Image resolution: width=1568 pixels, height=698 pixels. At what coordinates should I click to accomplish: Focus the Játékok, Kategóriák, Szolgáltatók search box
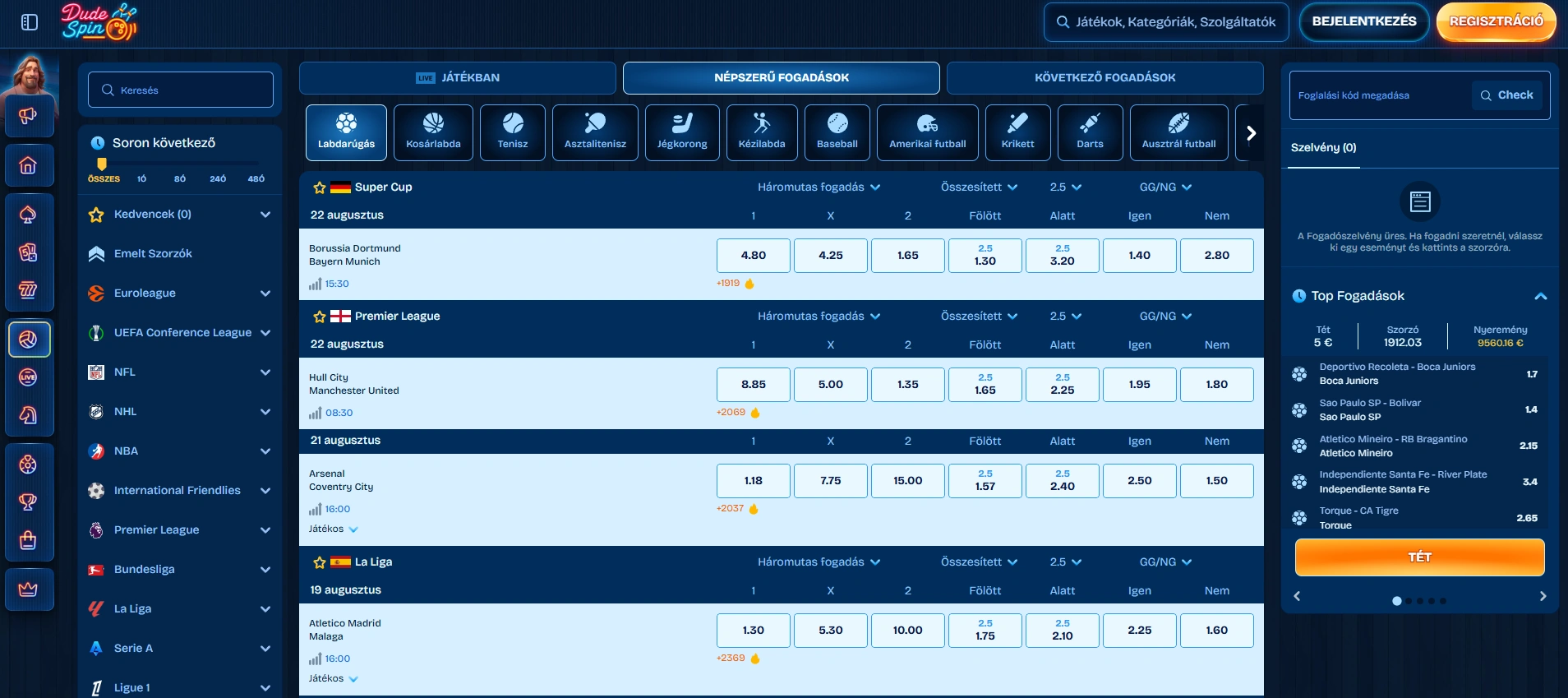pyautogui.click(x=1167, y=22)
